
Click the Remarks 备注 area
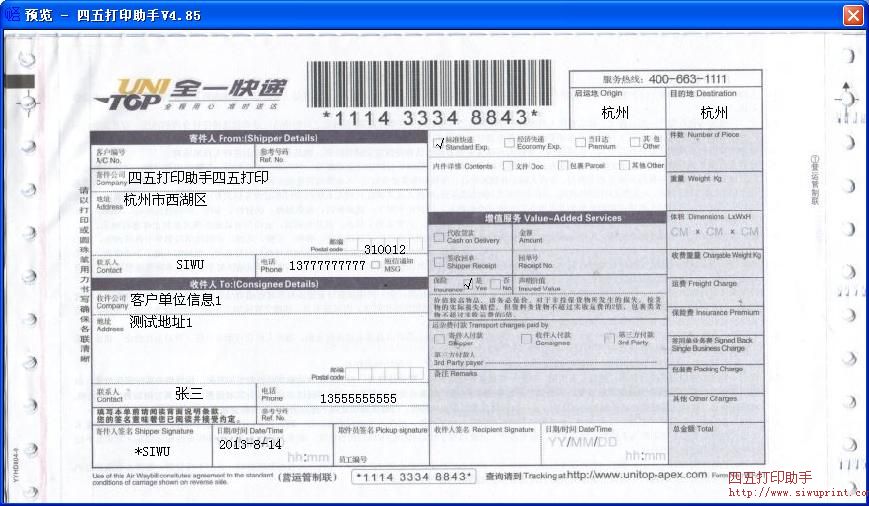click(548, 396)
